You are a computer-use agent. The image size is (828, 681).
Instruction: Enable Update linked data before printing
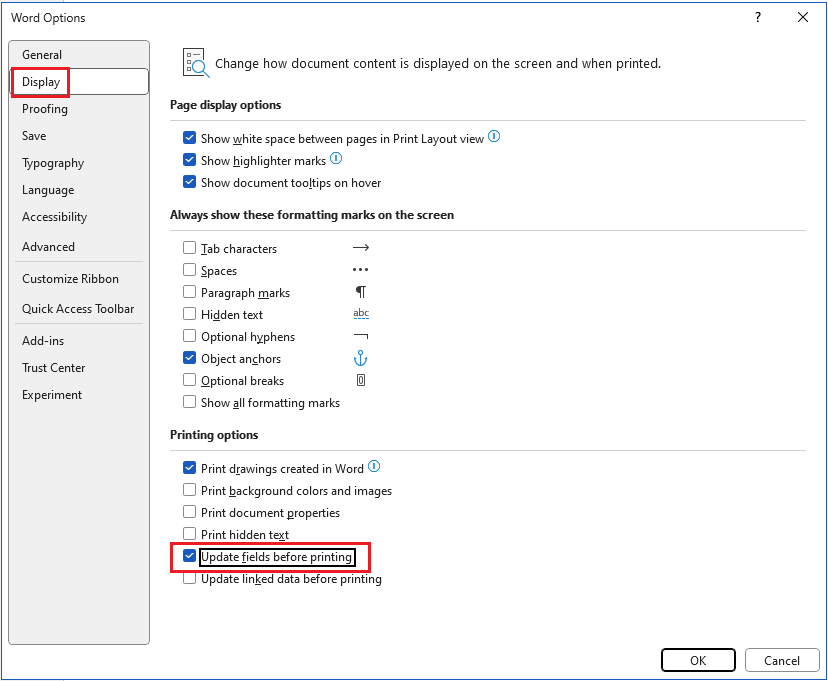pyautogui.click(x=190, y=579)
